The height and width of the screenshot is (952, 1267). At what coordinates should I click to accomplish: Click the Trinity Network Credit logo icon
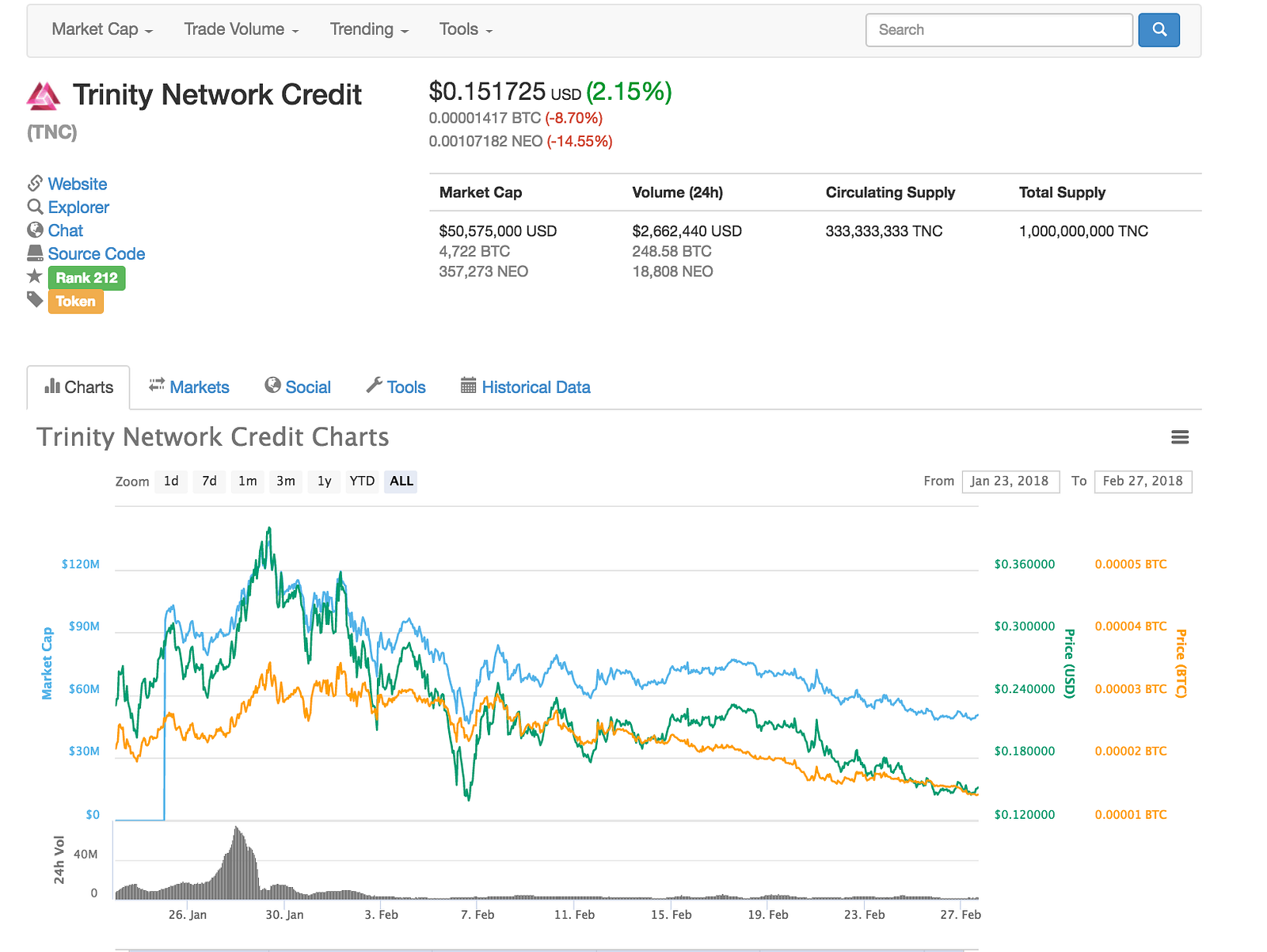click(44, 96)
